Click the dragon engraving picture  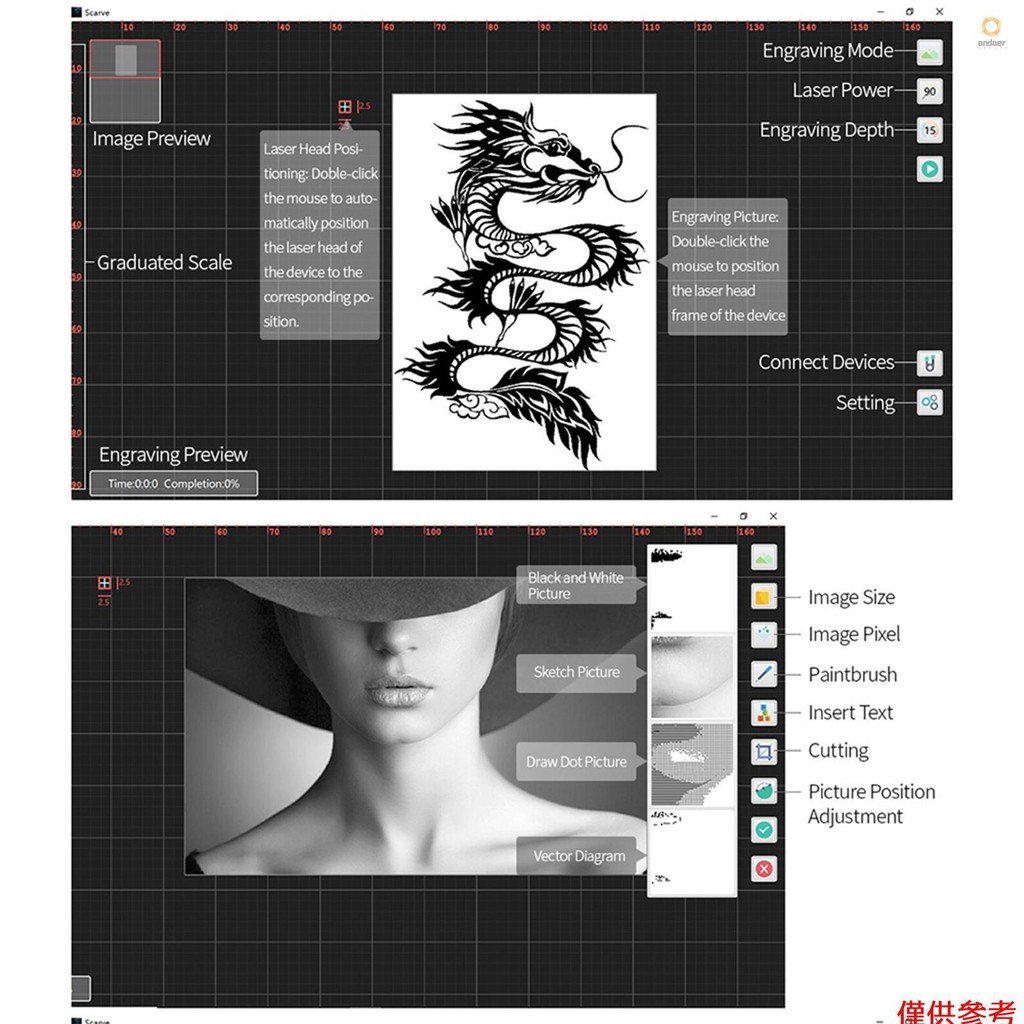[523, 282]
